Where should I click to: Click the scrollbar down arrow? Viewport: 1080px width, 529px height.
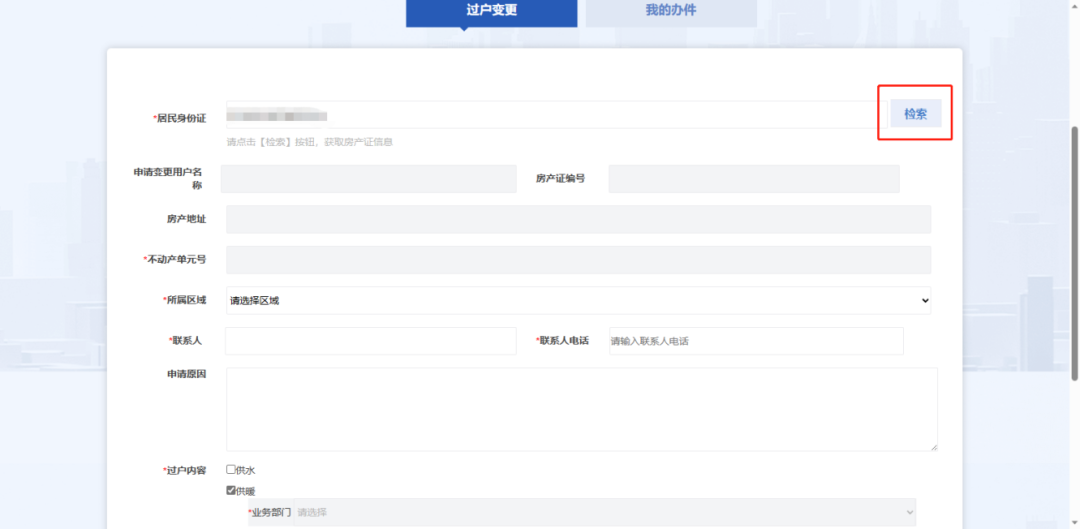click(x=1074, y=523)
